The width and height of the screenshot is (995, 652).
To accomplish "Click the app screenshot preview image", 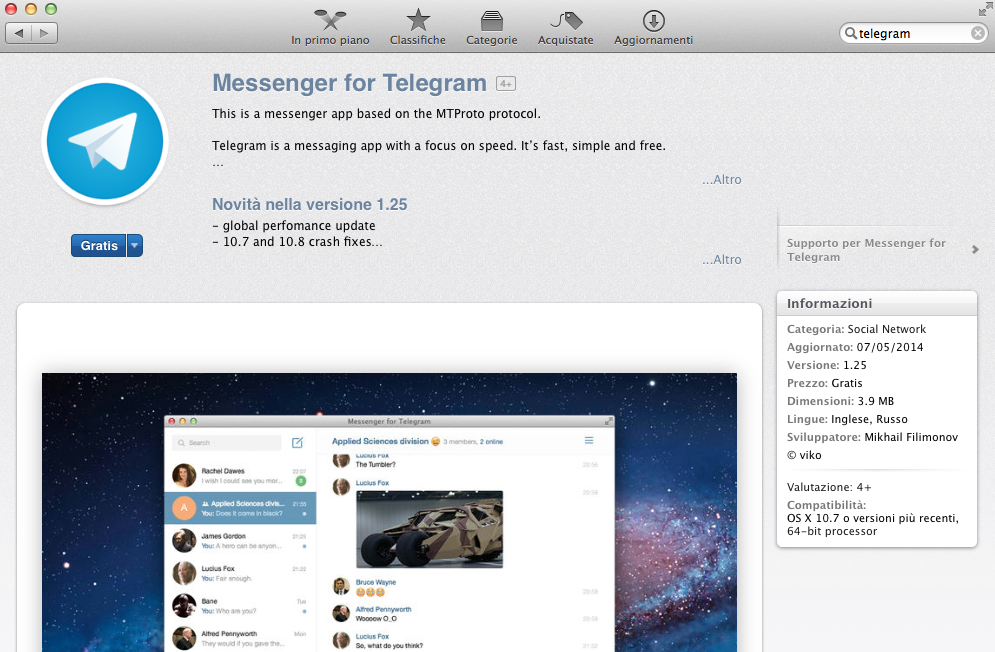I will point(389,512).
